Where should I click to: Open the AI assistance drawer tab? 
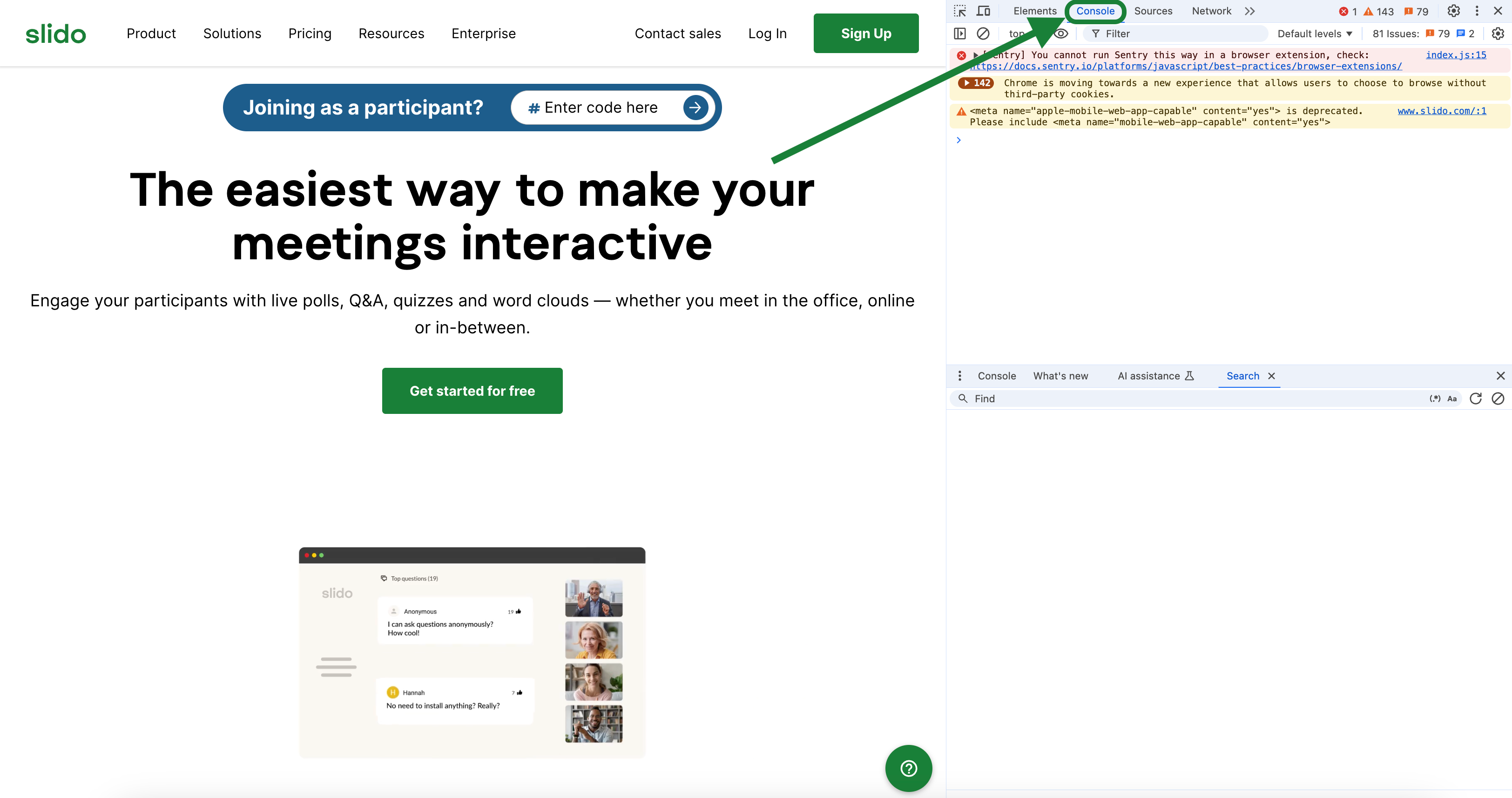[1155, 376]
